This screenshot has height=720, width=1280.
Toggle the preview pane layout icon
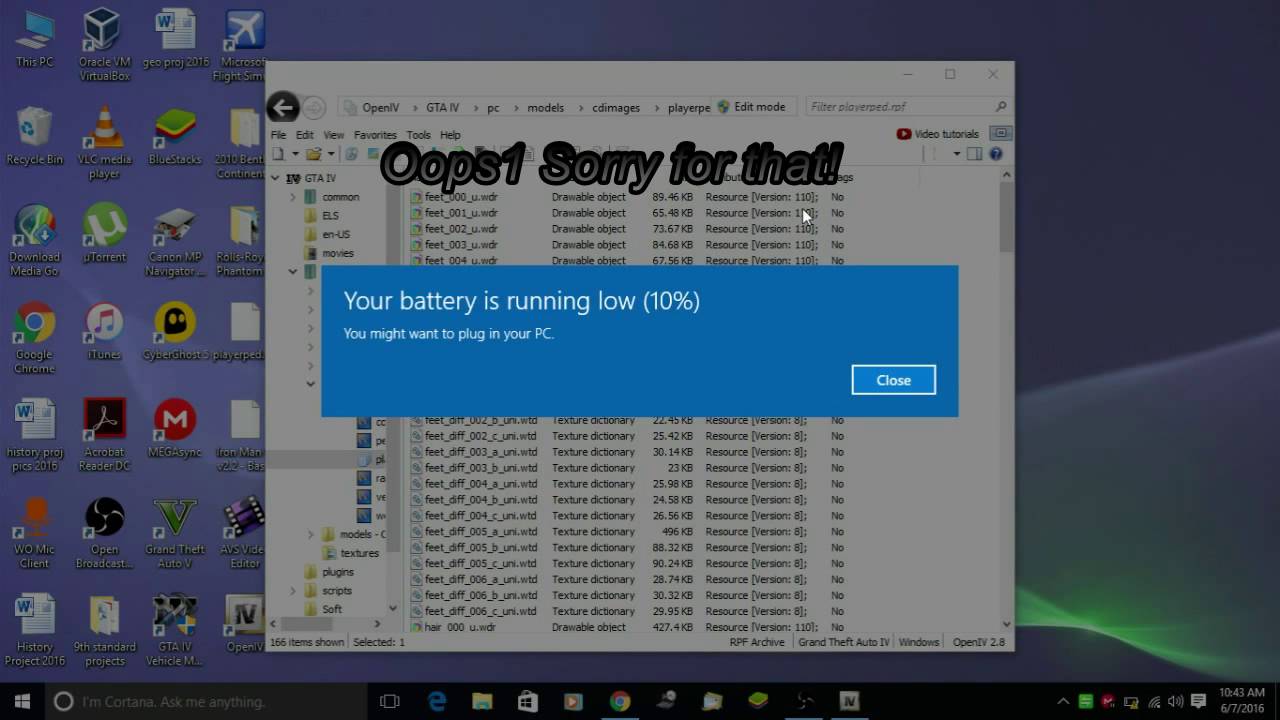coord(975,154)
